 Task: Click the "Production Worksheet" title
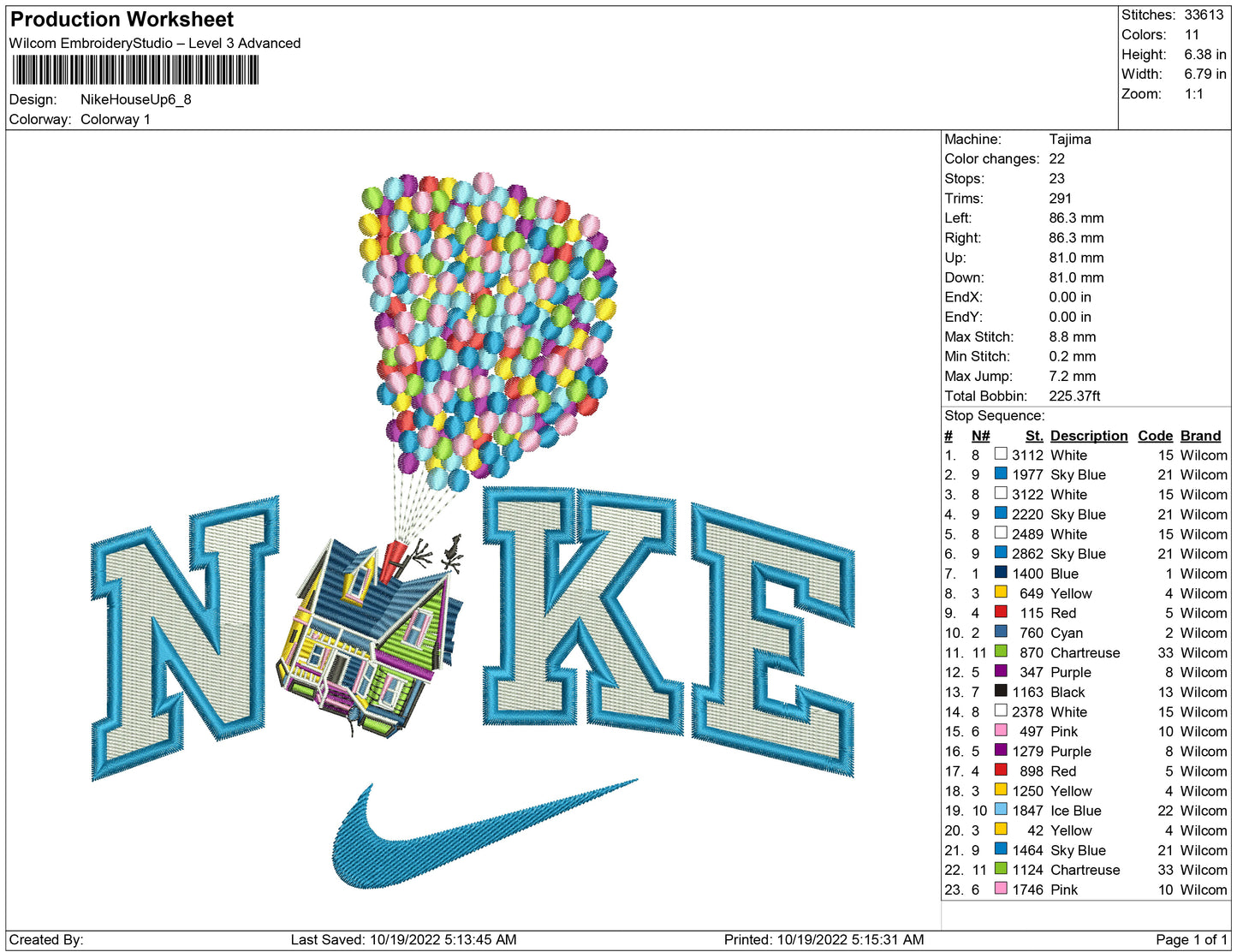(122, 20)
